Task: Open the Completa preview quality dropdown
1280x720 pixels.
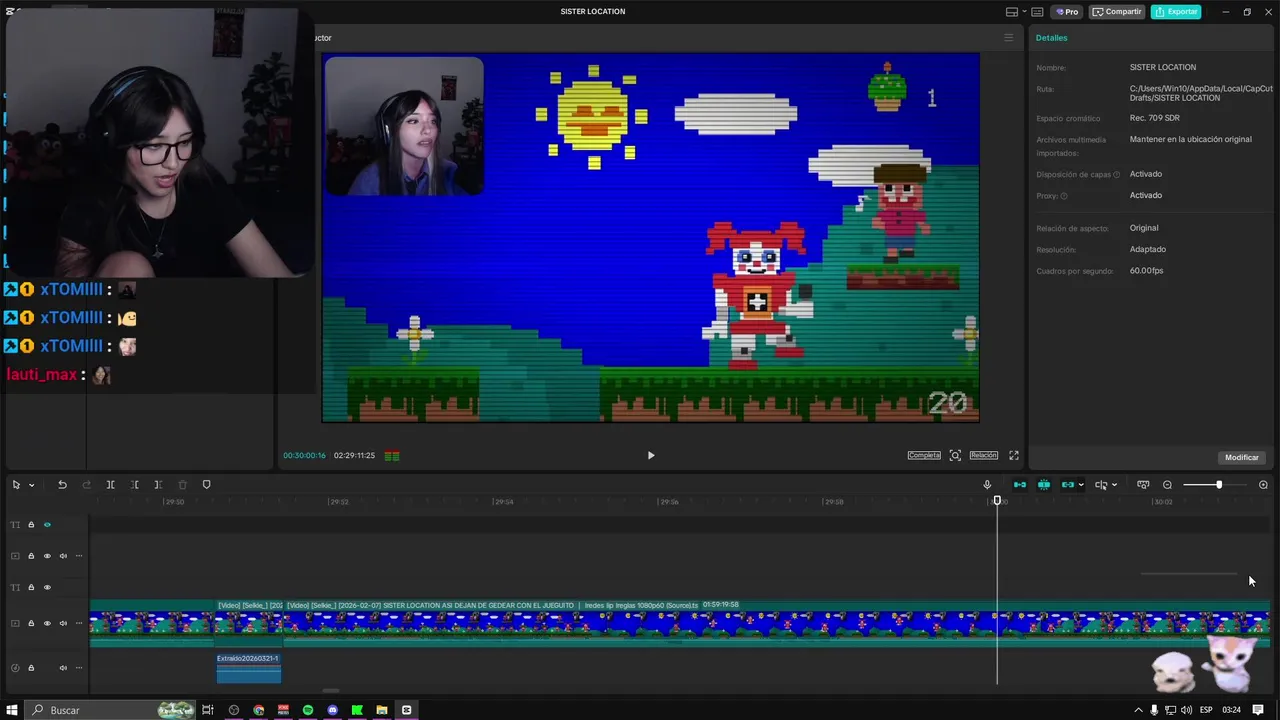Action: point(924,455)
